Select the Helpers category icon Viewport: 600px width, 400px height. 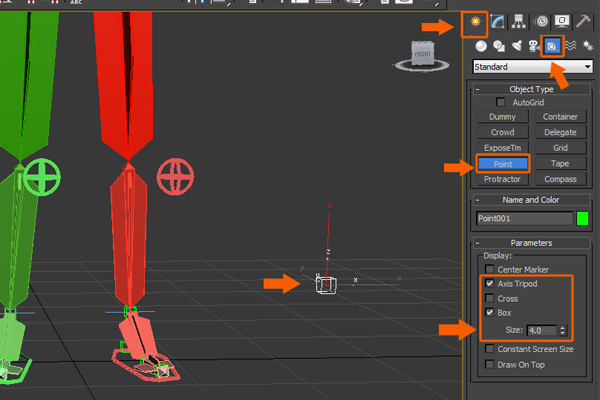pos(552,46)
